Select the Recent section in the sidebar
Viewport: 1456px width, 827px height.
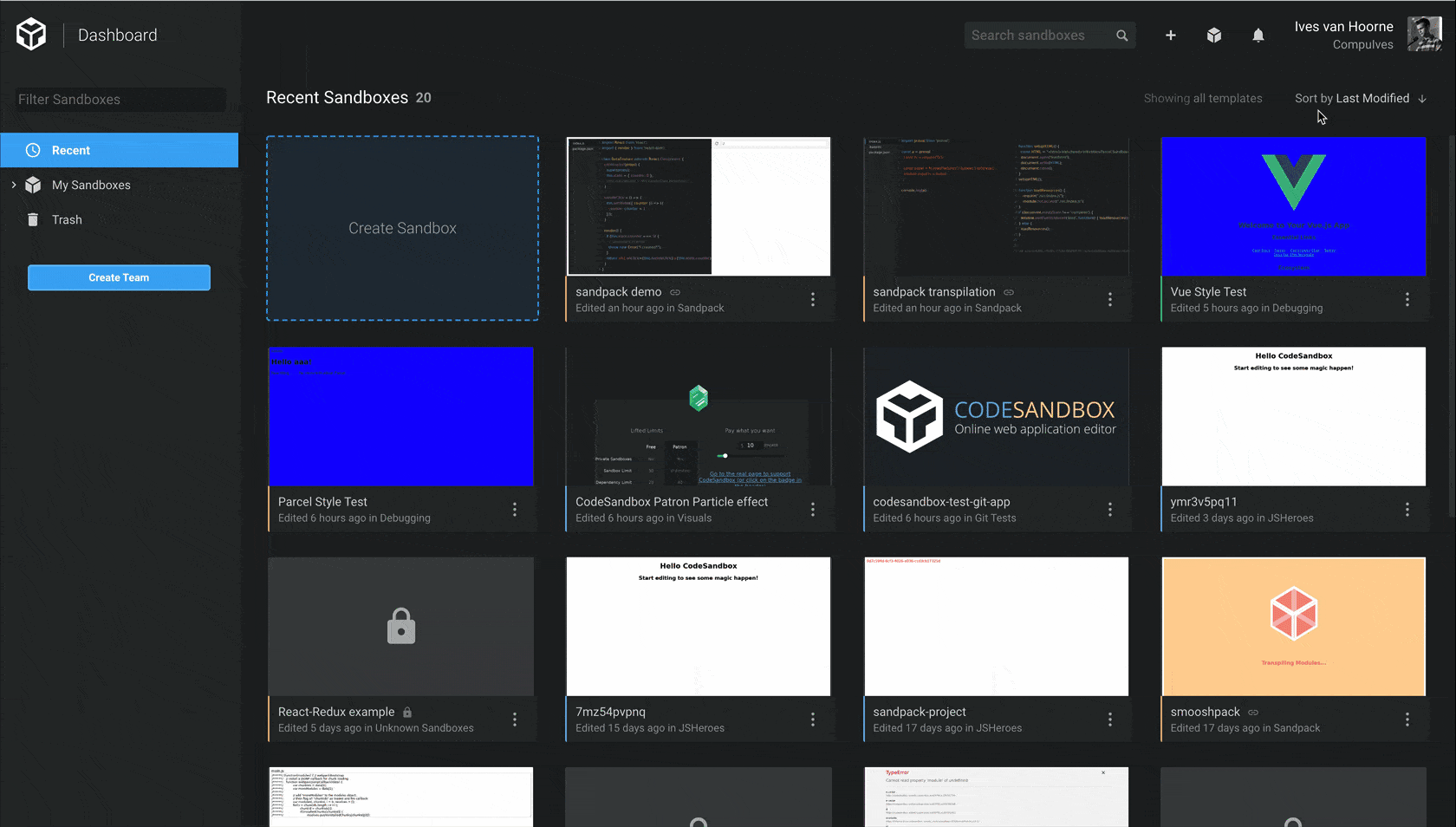(71, 150)
